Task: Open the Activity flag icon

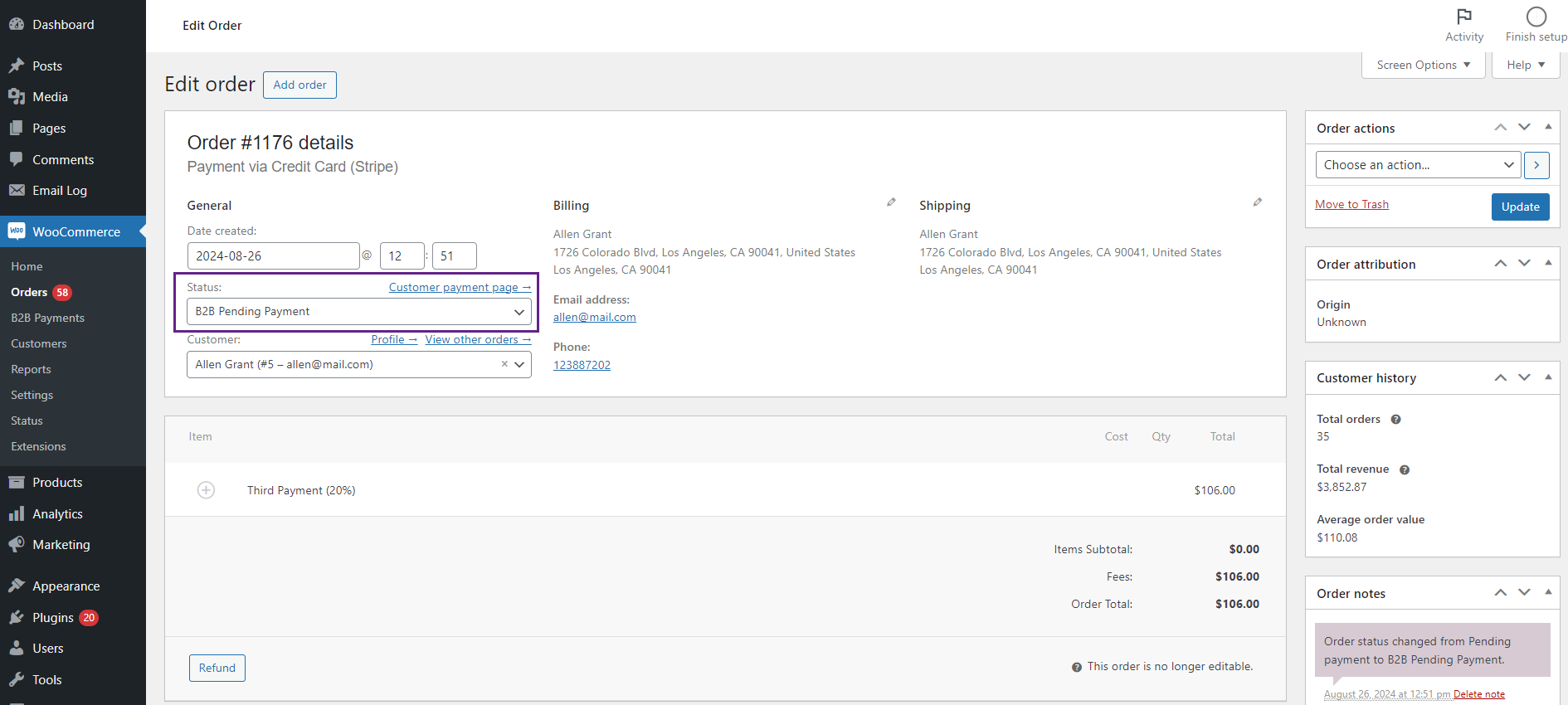Action: point(1464,16)
